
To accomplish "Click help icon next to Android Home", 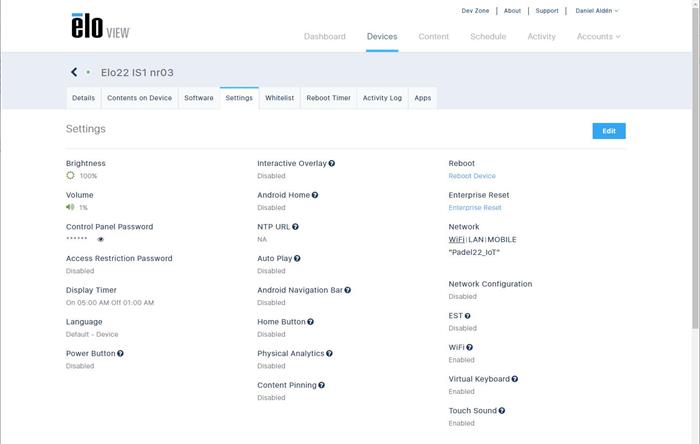I will (315, 195).
